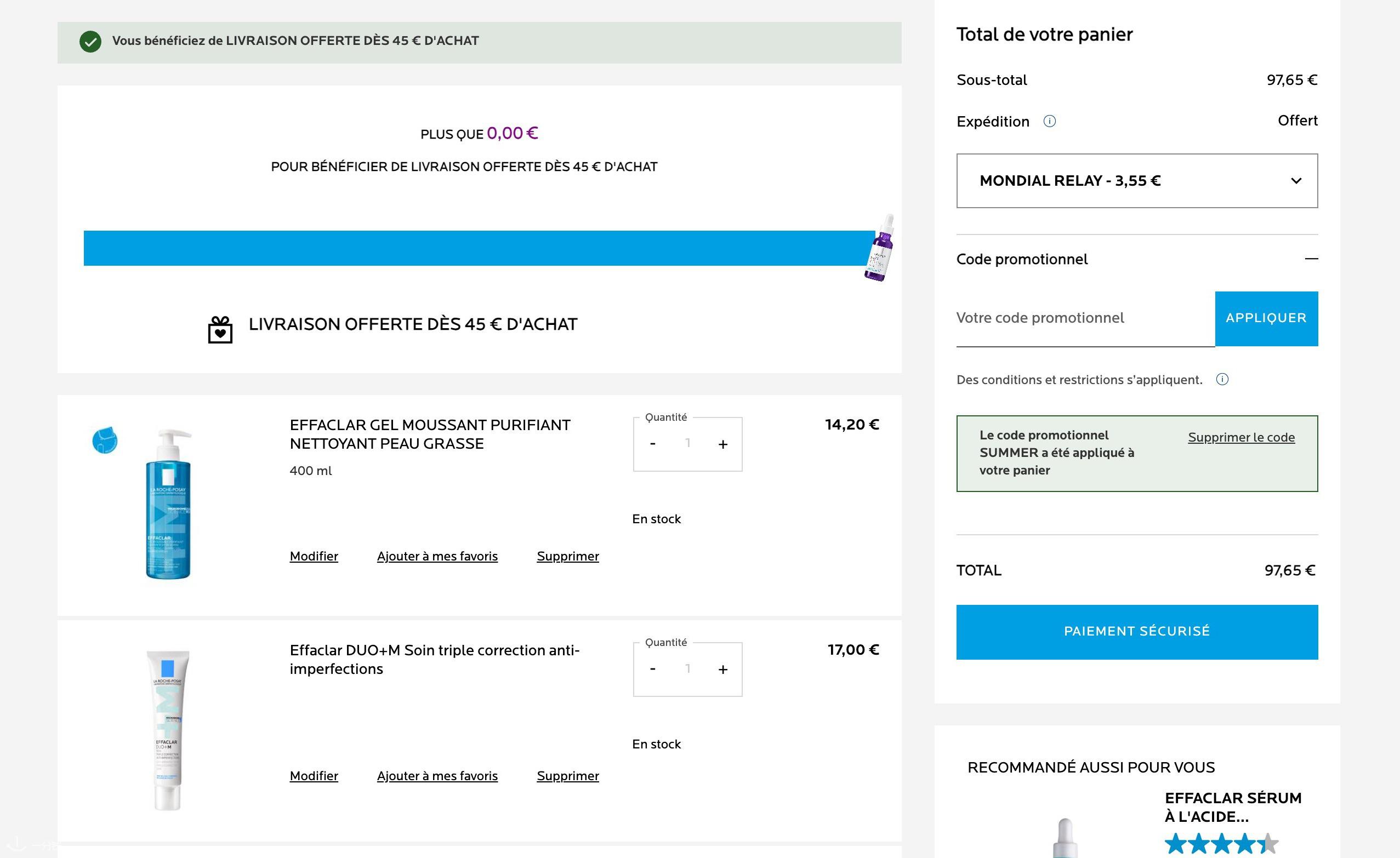Open the Mondial Relay shipping dropdown
Viewport: 1400px width, 858px height.
pos(1137,181)
